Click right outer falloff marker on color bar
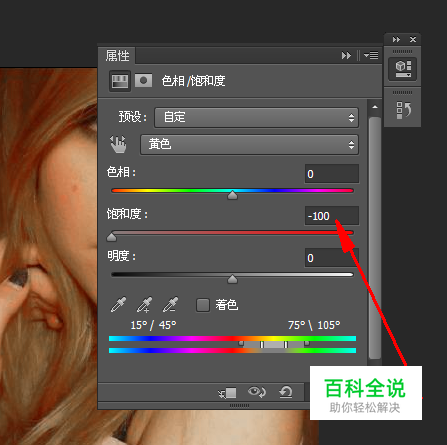 307,343
